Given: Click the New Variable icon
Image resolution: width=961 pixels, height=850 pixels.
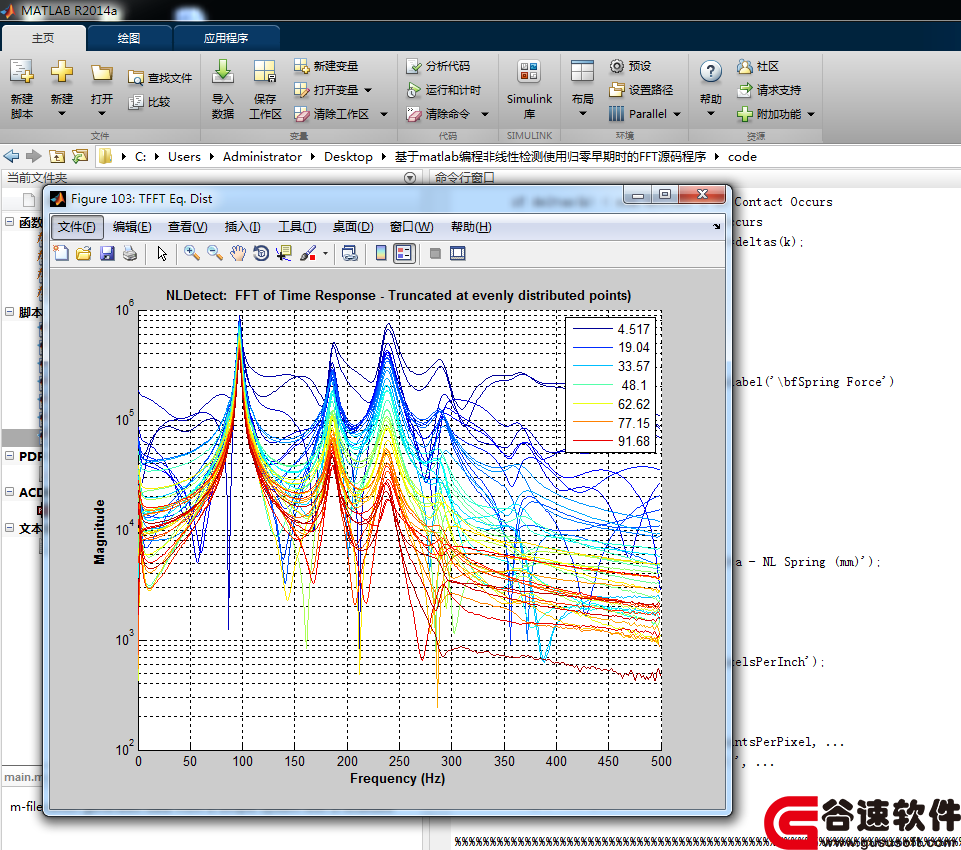Looking at the screenshot, I should (301, 66).
